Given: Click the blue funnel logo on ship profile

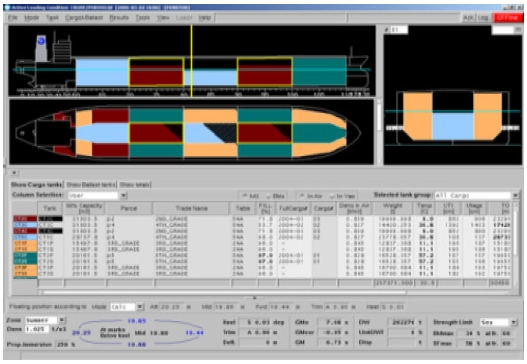Looking at the screenshot, I should [x=41, y=41].
